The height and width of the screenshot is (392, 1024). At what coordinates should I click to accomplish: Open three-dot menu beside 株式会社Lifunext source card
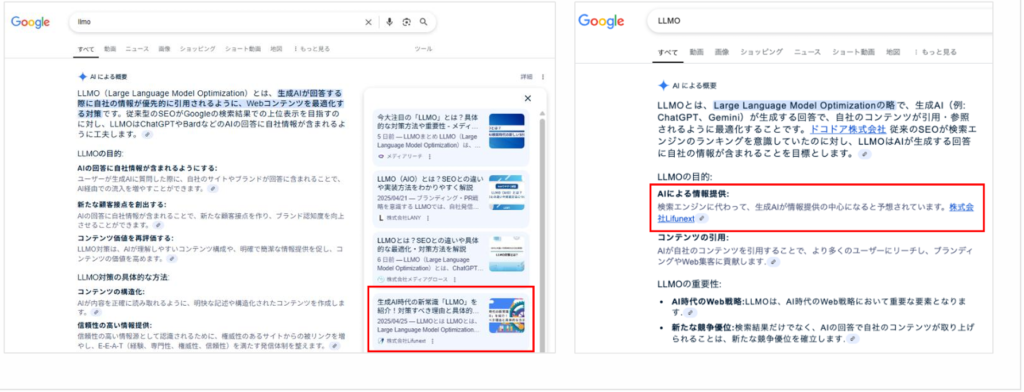click(431, 341)
